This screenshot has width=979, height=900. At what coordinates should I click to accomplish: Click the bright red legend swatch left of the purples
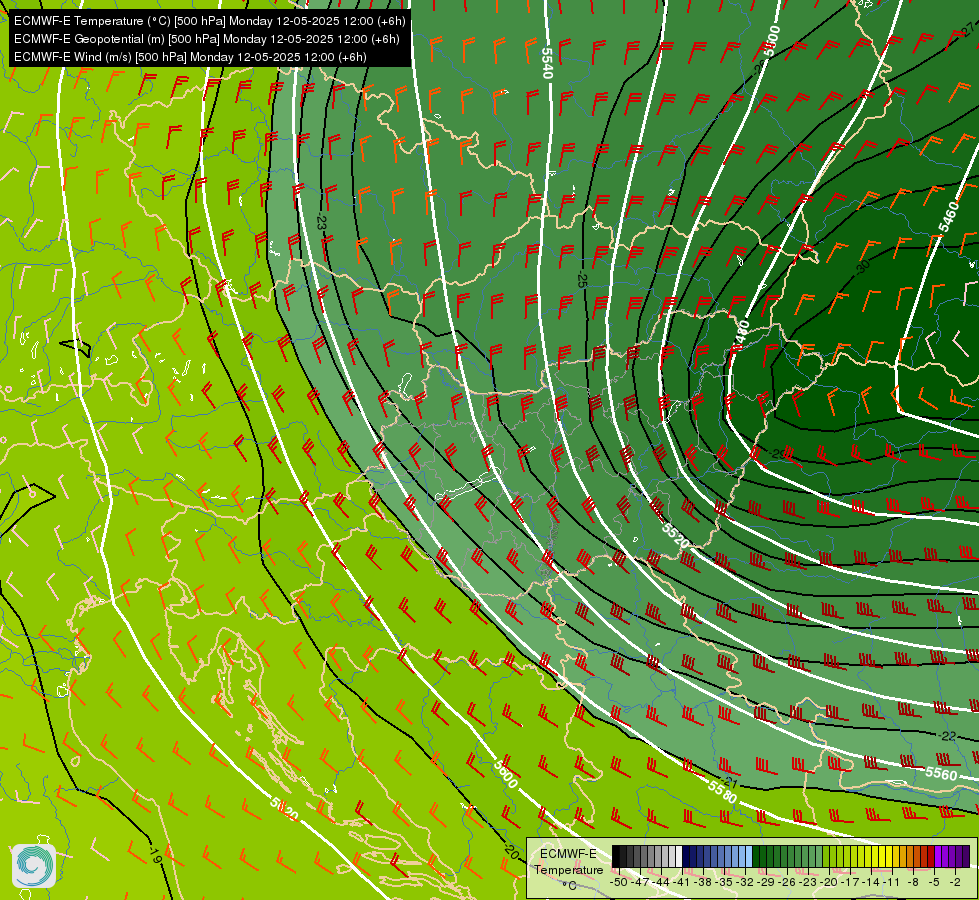[931, 856]
